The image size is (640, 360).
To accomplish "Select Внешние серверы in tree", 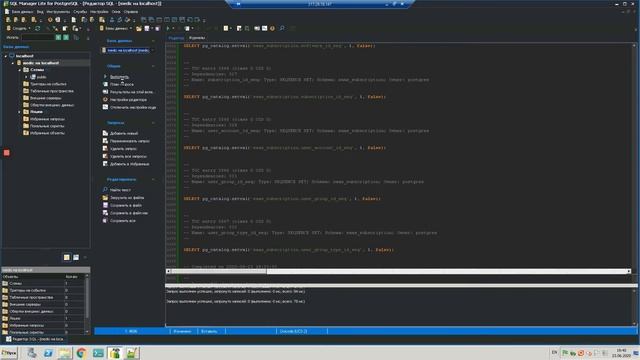I will tap(45, 98).
